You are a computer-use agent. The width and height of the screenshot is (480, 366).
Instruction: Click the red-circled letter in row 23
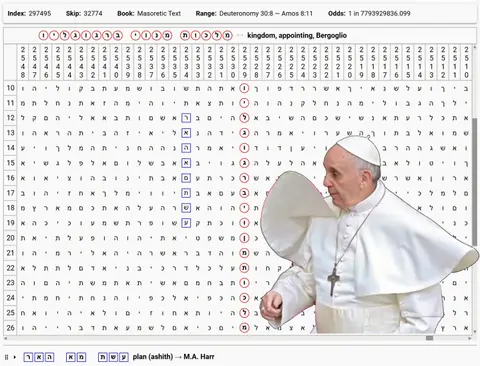coord(244,283)
